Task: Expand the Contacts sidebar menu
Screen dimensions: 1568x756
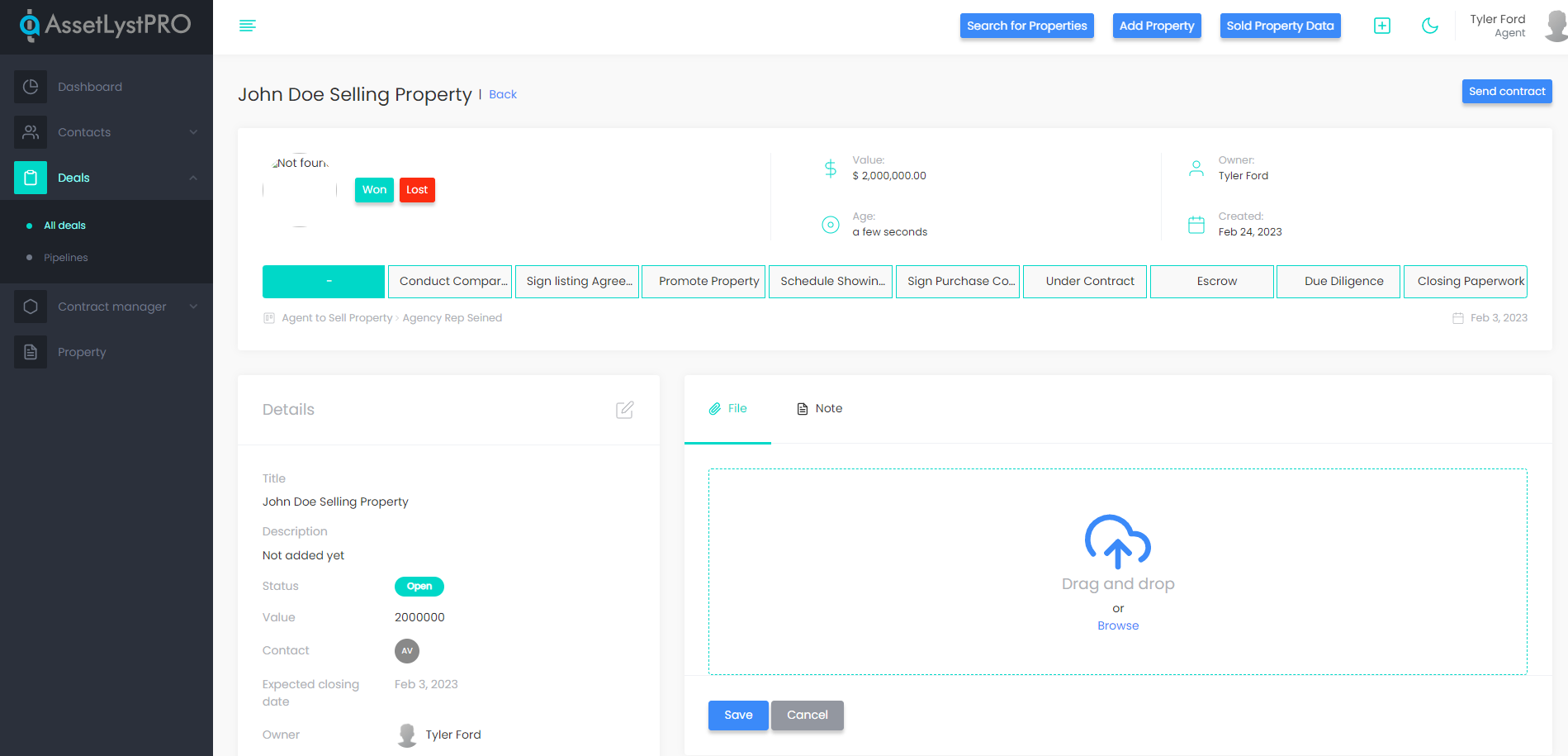Action: [107, 132]
